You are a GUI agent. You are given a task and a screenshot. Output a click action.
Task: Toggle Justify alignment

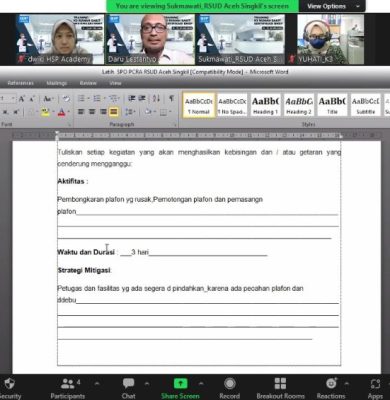[114, 112]
